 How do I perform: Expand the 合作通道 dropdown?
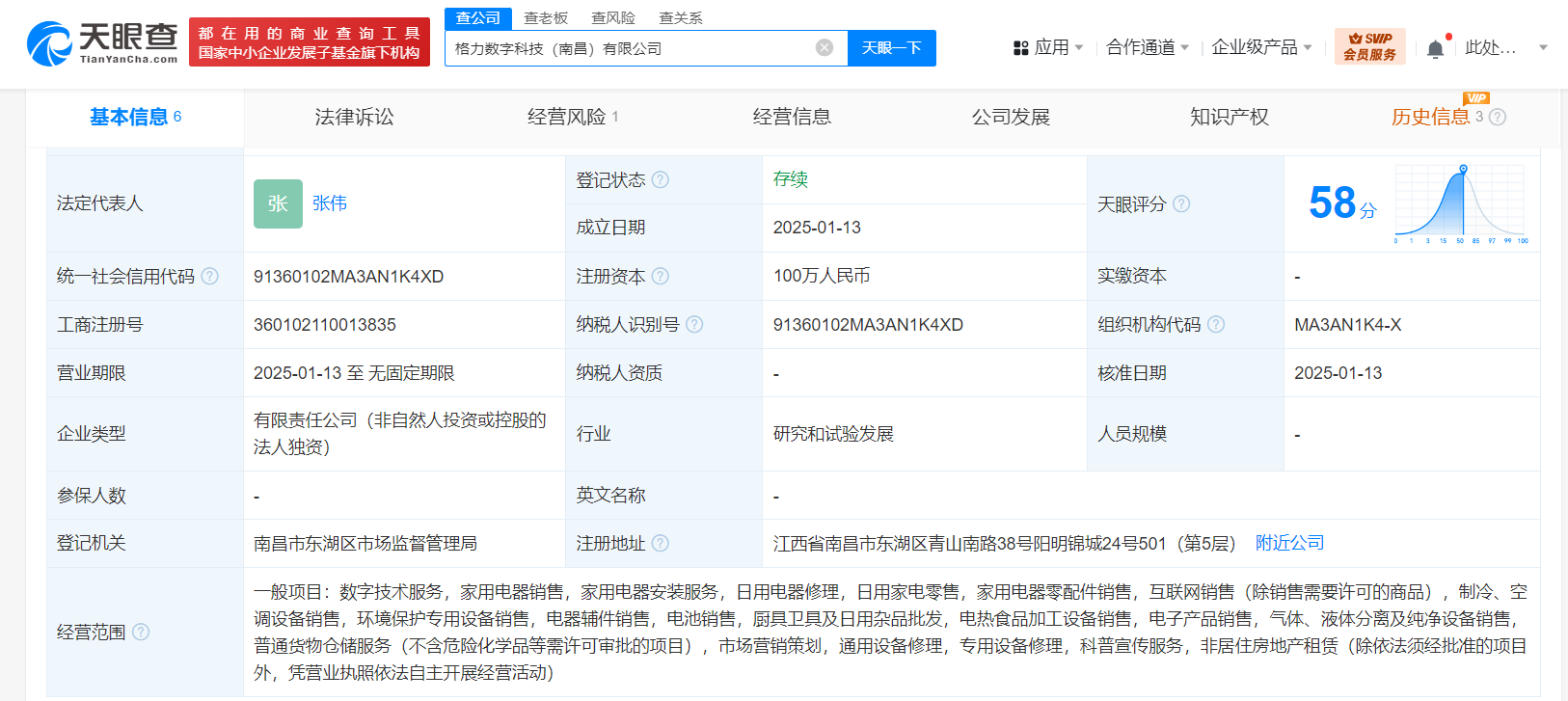coord(1148,47)
